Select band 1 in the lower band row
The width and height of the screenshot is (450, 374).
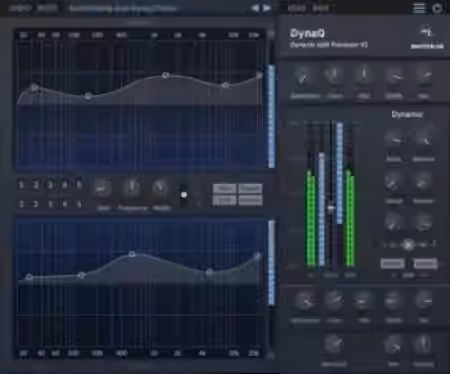coord(21,204)
